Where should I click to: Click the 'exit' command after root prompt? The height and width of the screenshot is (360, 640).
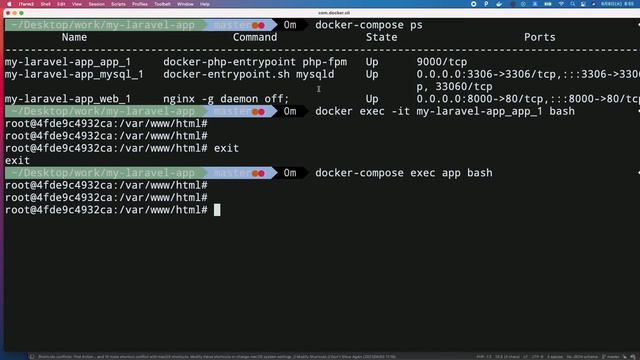click(227, 148)
